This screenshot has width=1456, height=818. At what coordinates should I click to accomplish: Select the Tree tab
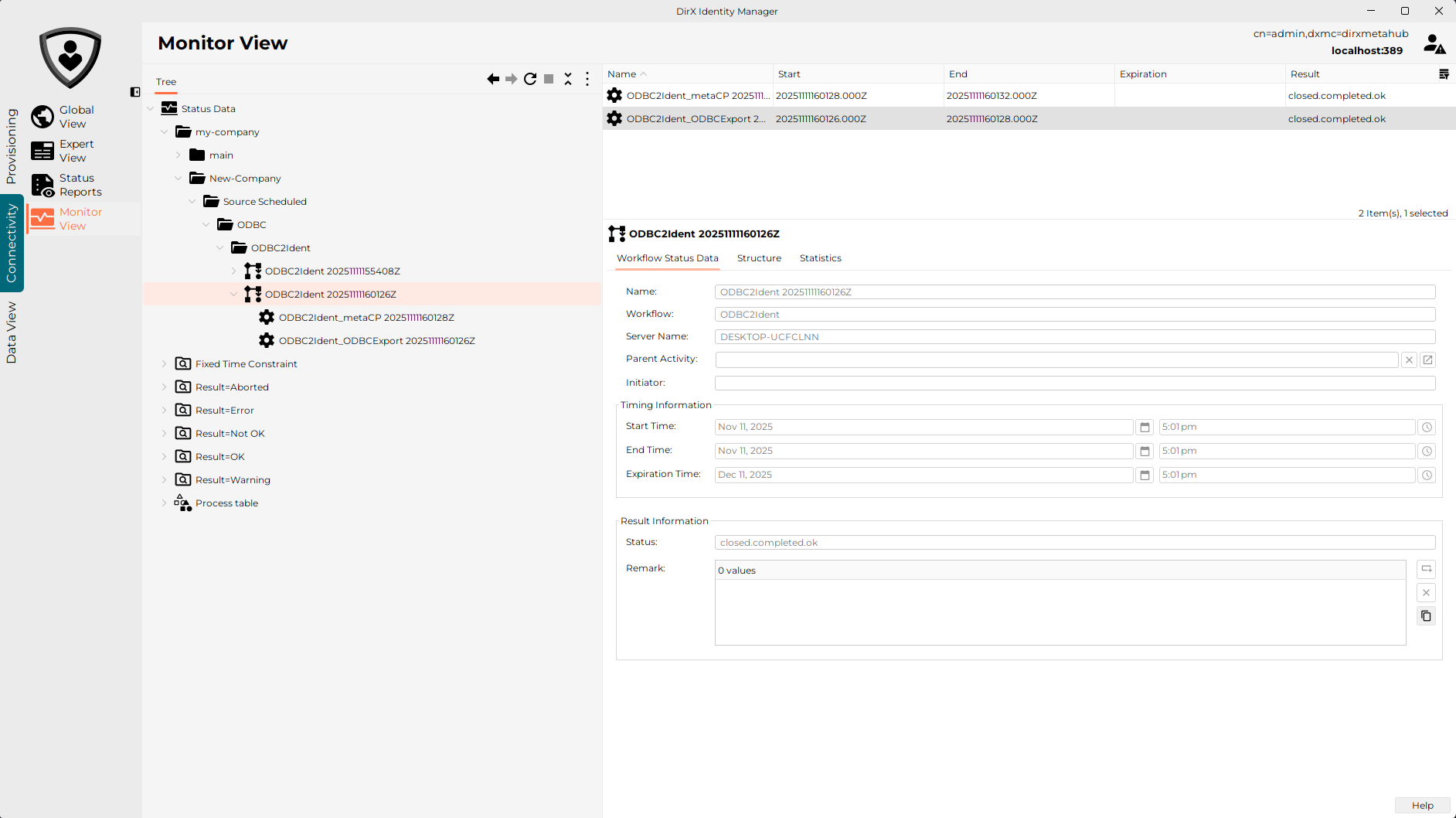point(166,82)
